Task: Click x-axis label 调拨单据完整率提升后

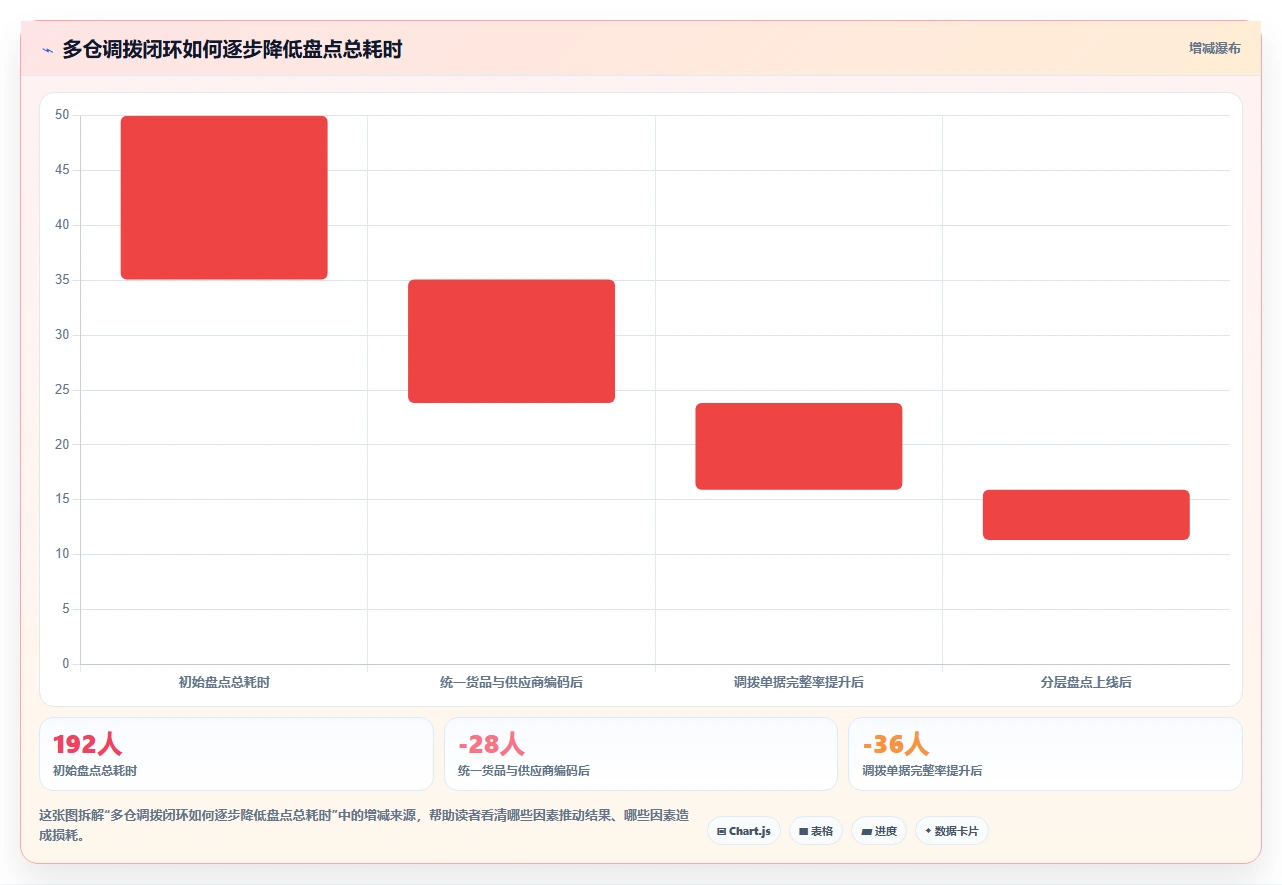Action: 799,683
